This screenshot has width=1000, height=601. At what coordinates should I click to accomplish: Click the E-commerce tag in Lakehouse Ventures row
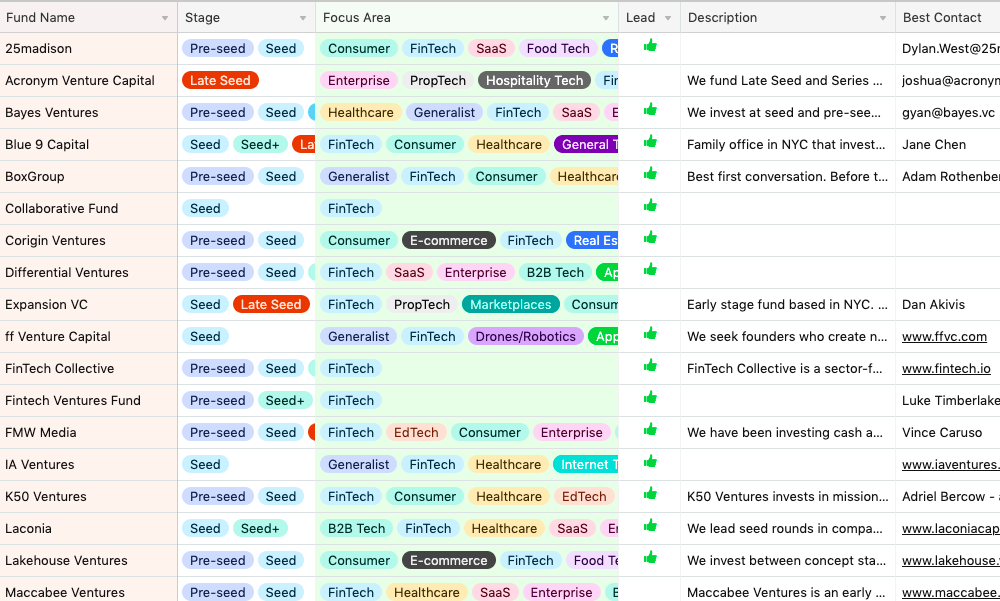coord(448,560)
